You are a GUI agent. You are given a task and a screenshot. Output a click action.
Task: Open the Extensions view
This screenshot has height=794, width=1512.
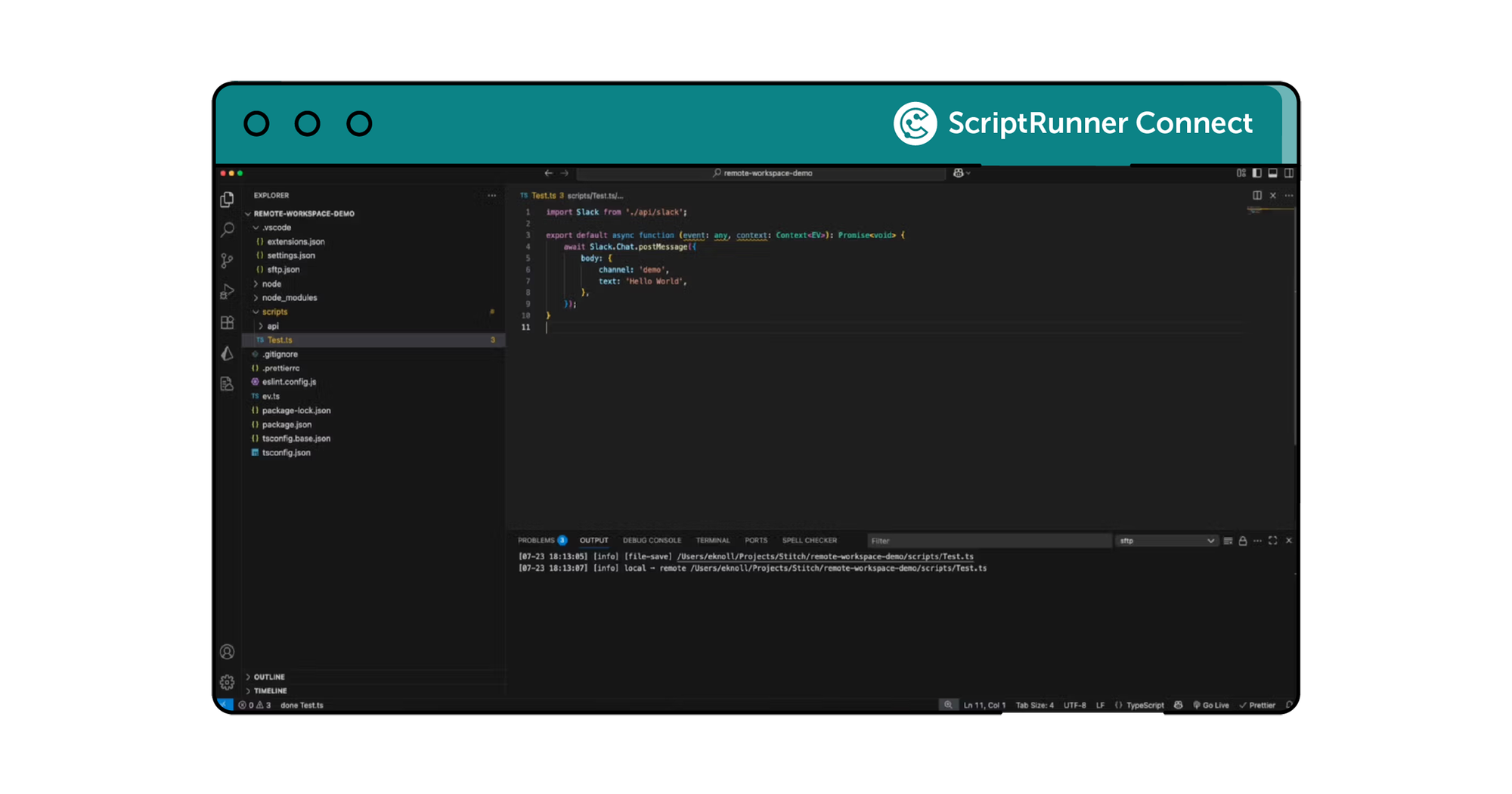tap(227, 323)
